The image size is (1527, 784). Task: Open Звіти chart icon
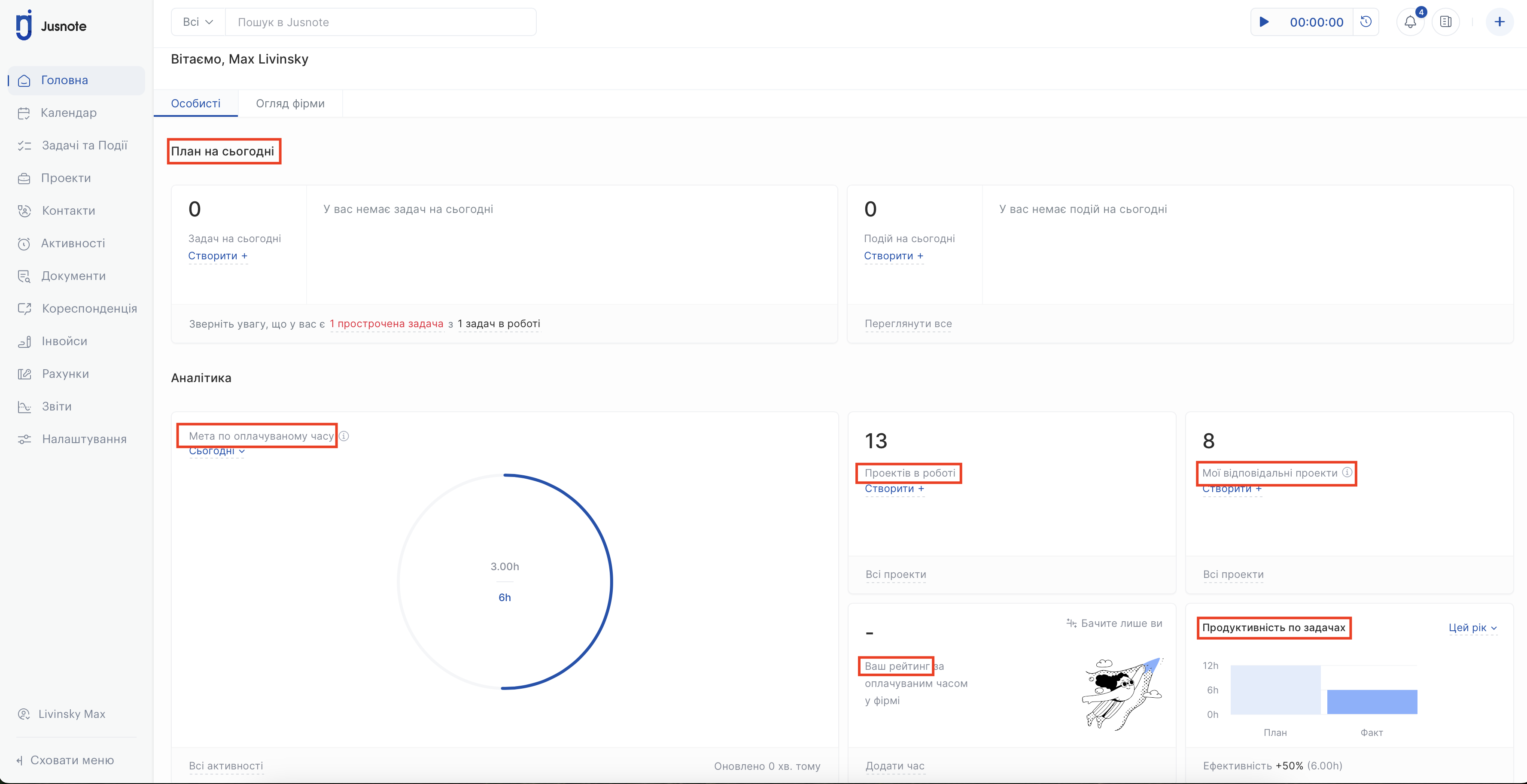point(24,407)
